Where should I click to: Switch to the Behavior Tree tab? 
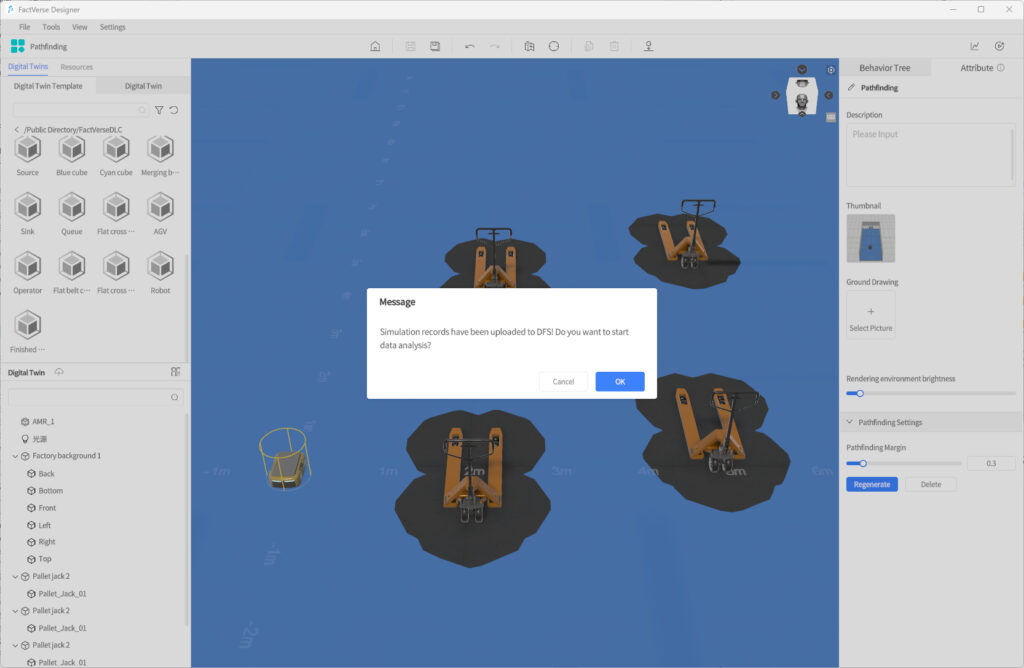pos(885,68)
